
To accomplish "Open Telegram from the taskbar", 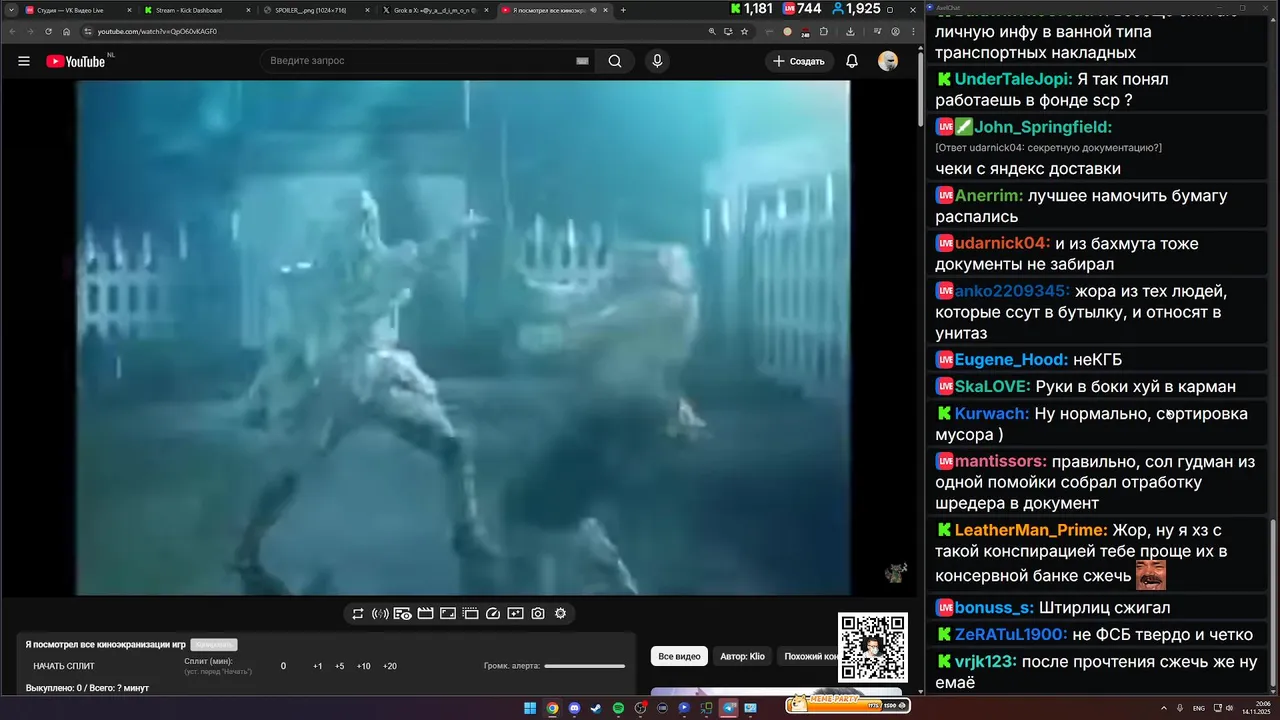I will 729,708.
